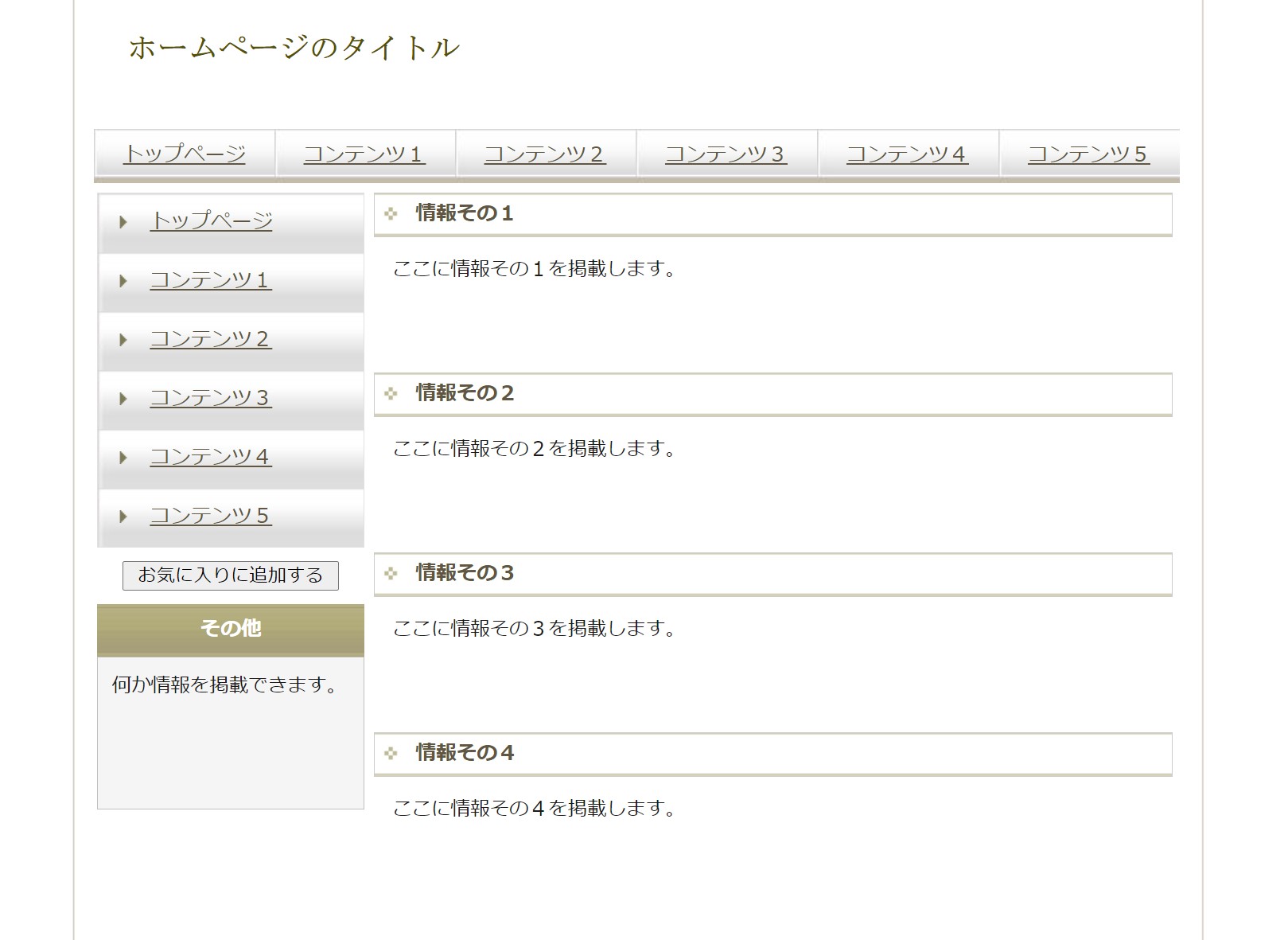Open トップページ in the top navigation bar
The image size is (1288, 940).
click(185, 154)
